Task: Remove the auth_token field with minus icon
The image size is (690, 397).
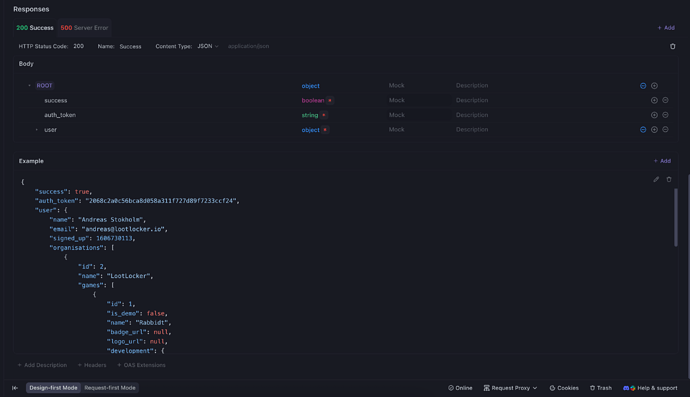Action: coord(665,115)
